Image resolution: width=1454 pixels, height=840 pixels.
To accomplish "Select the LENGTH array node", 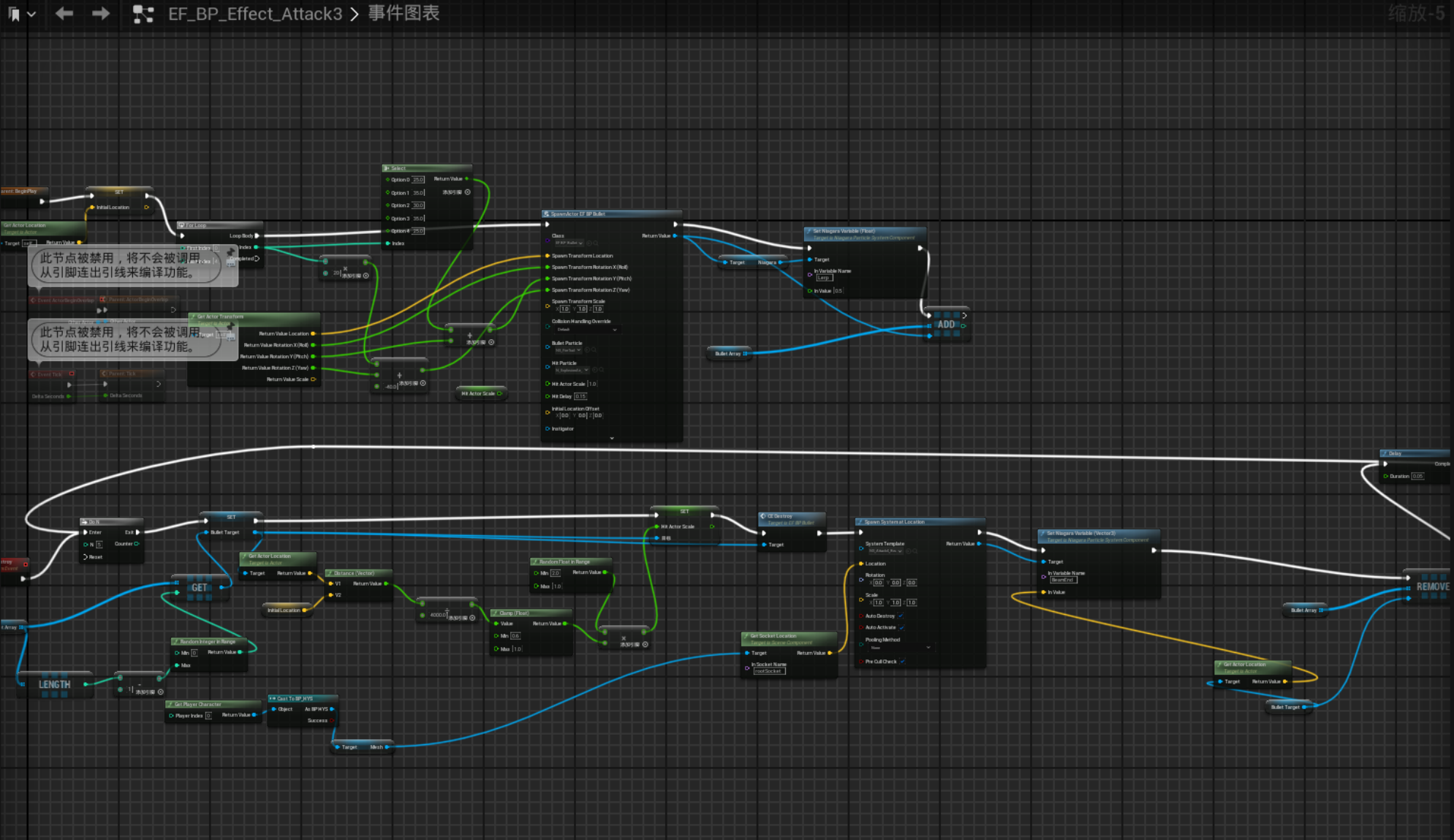I will coord(54,684).
